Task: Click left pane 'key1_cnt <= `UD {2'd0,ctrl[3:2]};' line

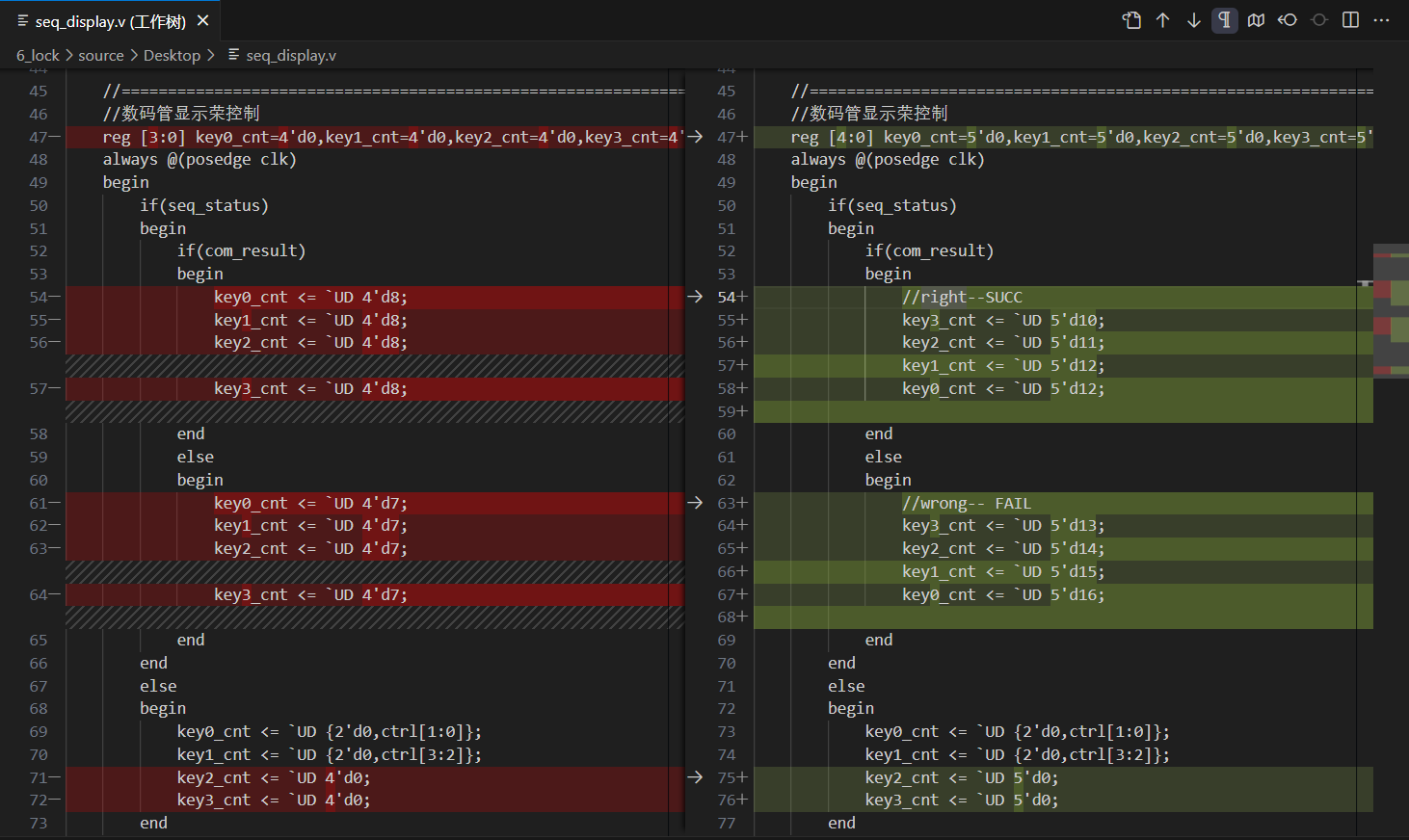Action: click(329, 754)
